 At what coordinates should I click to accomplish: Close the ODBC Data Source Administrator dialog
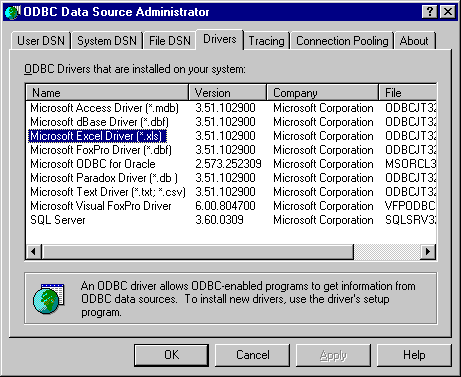[x=448, y=12]
